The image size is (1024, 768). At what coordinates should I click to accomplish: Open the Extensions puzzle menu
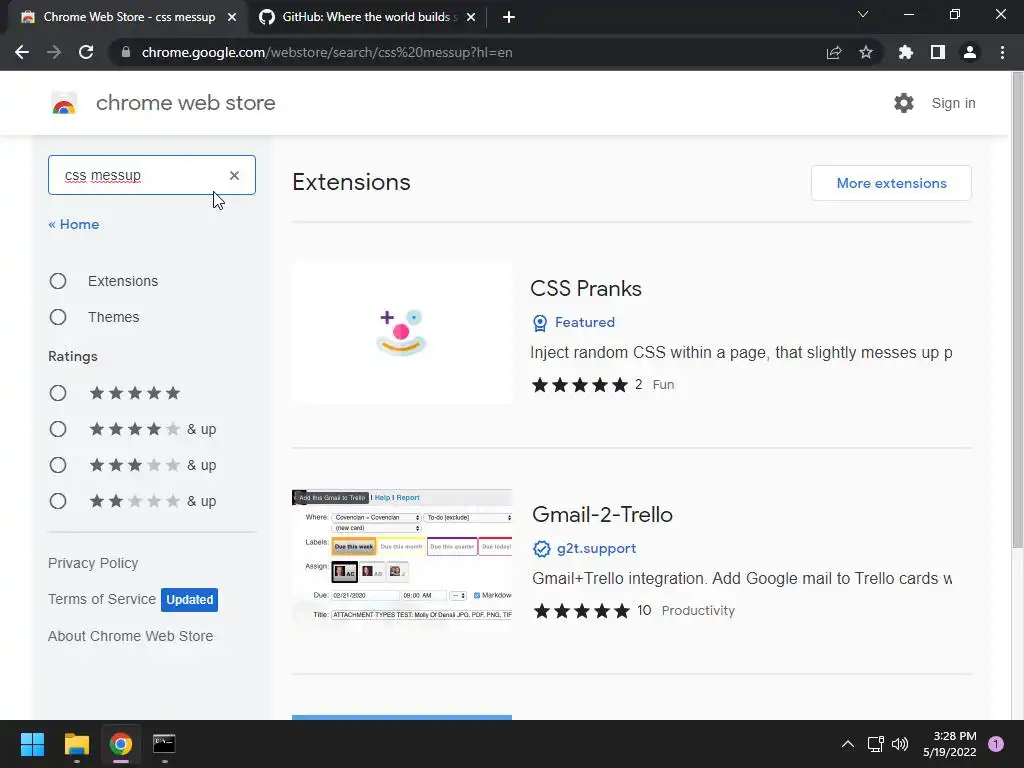(906, 52)
